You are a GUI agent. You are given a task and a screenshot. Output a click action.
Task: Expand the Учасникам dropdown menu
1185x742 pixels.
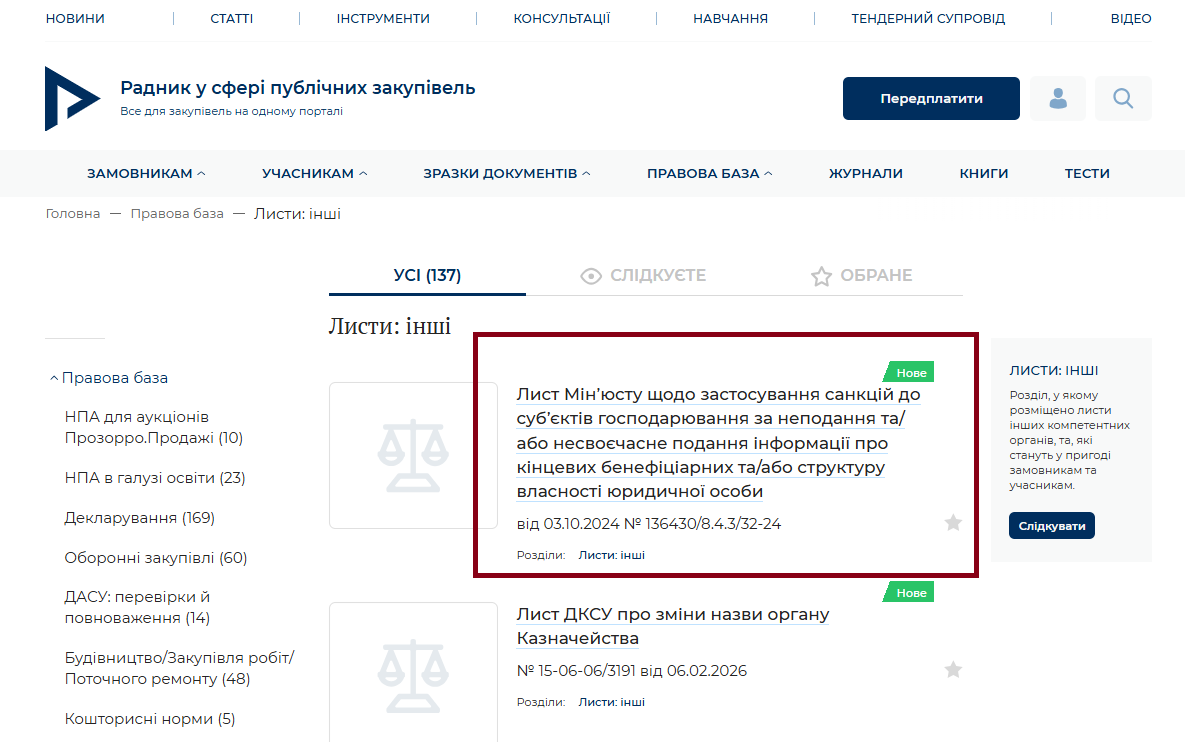(314, 174)
